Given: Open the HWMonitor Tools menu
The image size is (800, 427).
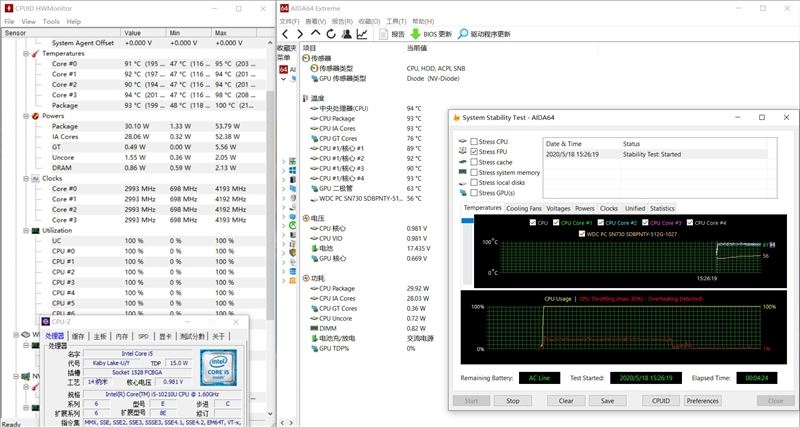Looking at the screenshot, I should (51, 21).
